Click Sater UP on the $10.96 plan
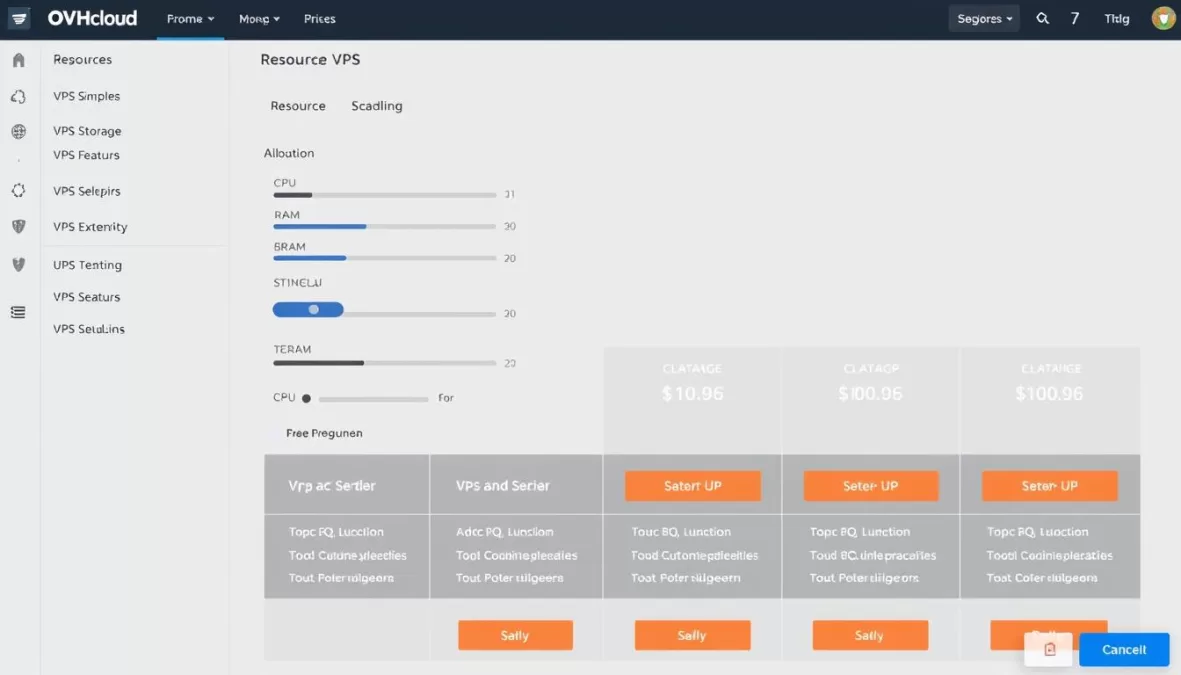Viewport: 1181px width, 675px height. click(692, 486)
